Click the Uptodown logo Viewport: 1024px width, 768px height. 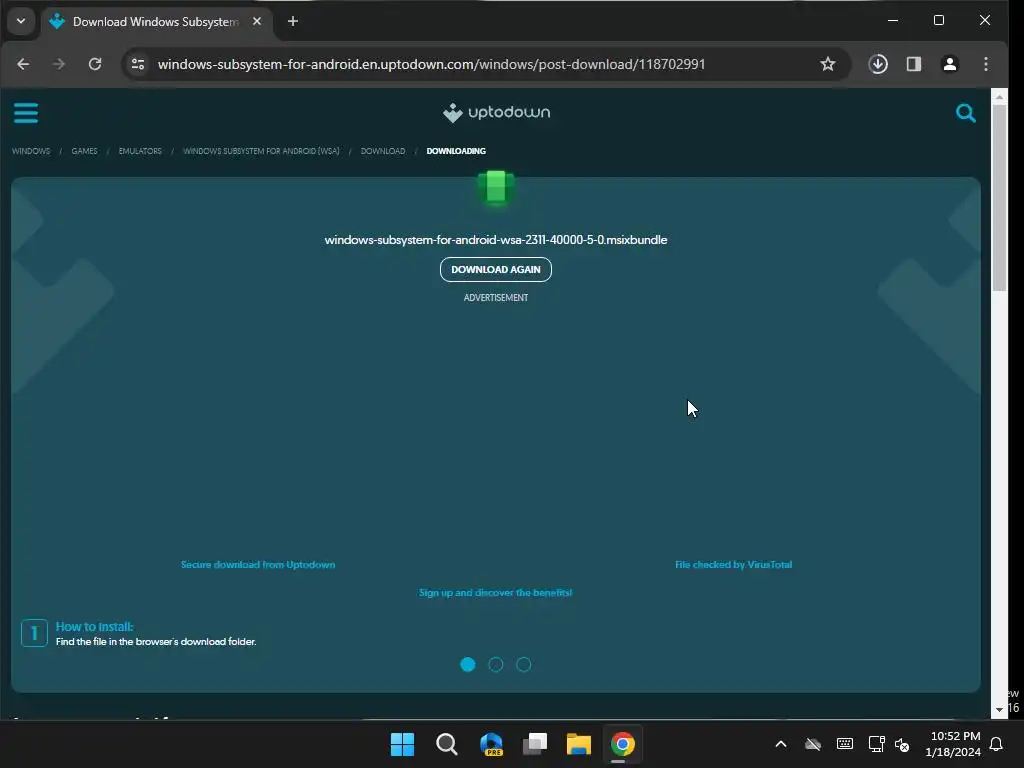496,112
